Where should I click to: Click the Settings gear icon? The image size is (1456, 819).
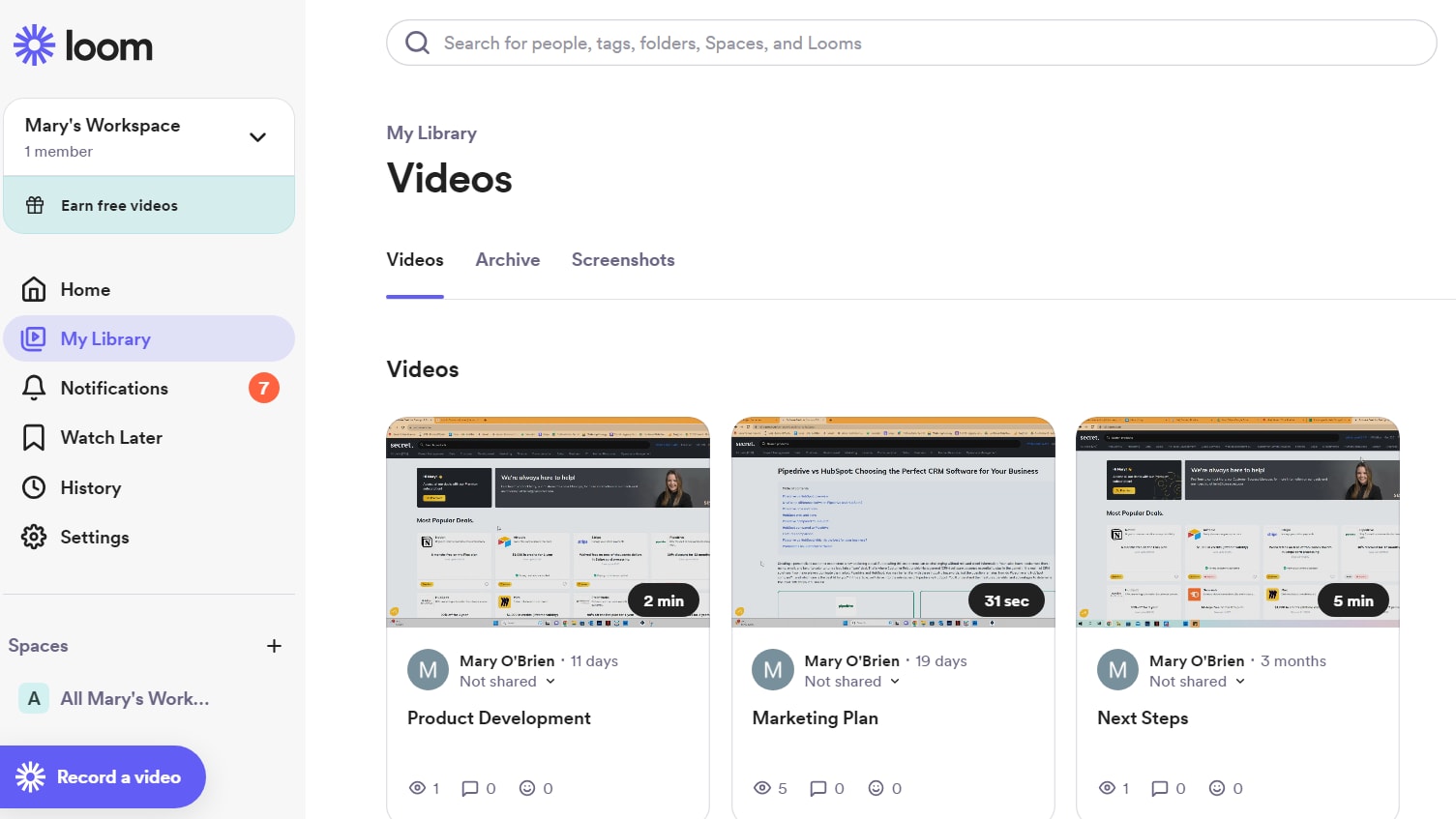coord(34,537)
